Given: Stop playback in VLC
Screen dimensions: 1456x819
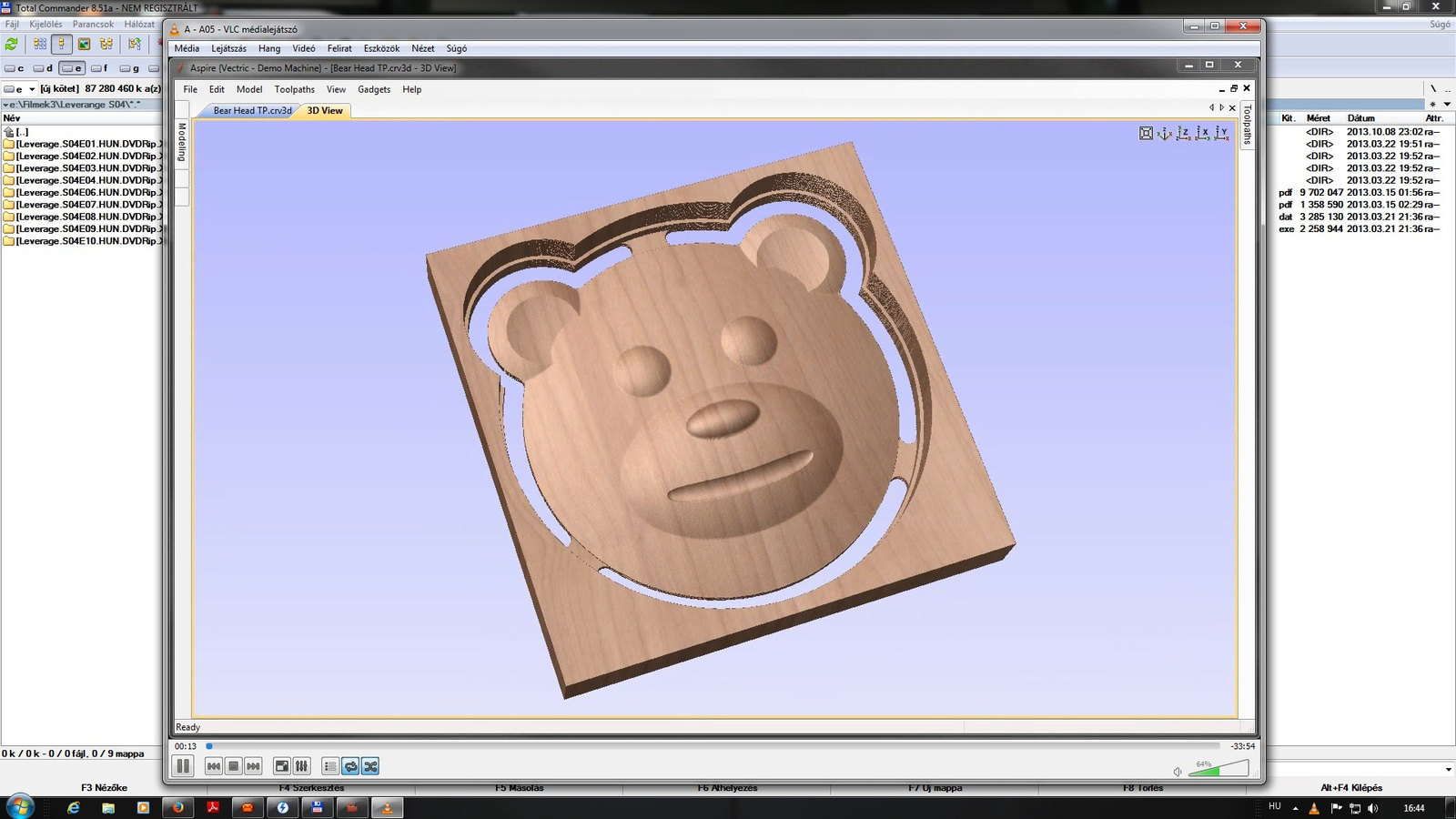Looking at the screenshot, I should 234,766.
